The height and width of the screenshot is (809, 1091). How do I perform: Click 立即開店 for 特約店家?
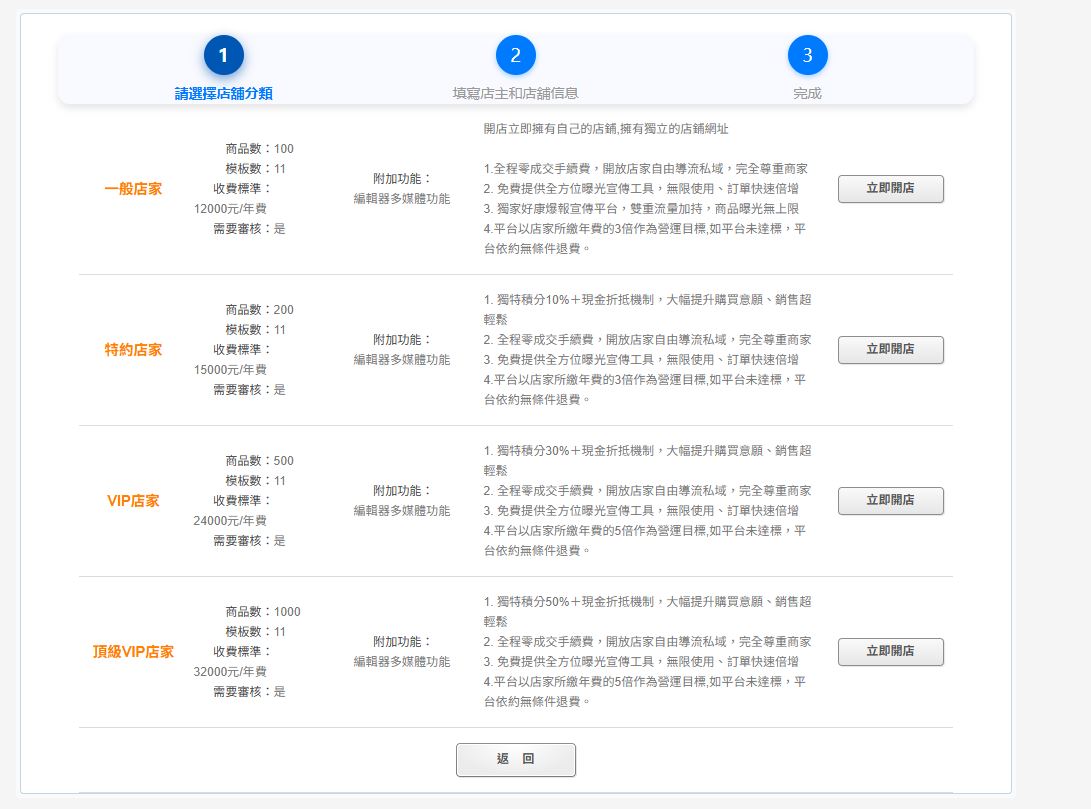coord(891,349)
